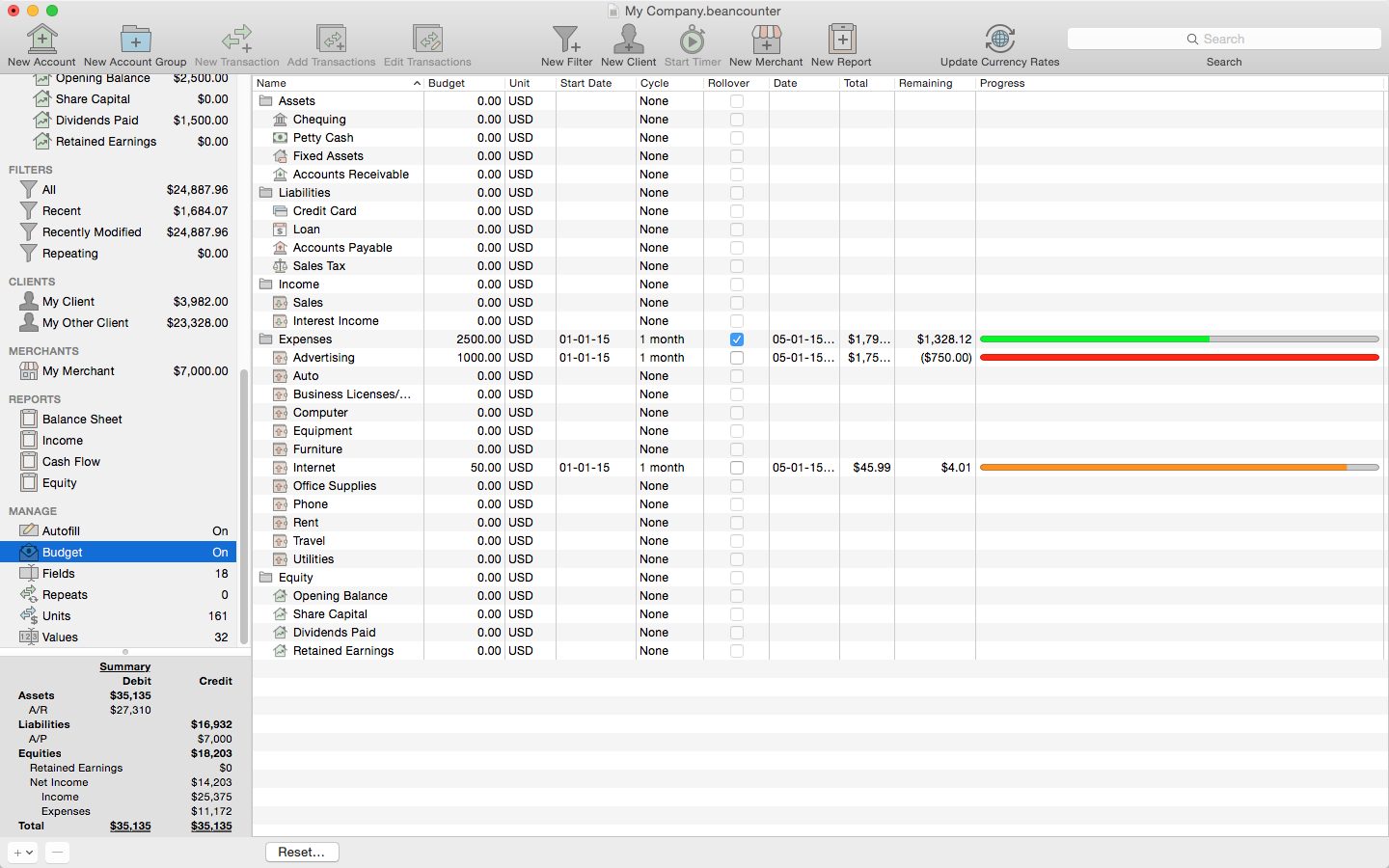Open Cycle dropdown for Advertising row

tap(669, 358)
